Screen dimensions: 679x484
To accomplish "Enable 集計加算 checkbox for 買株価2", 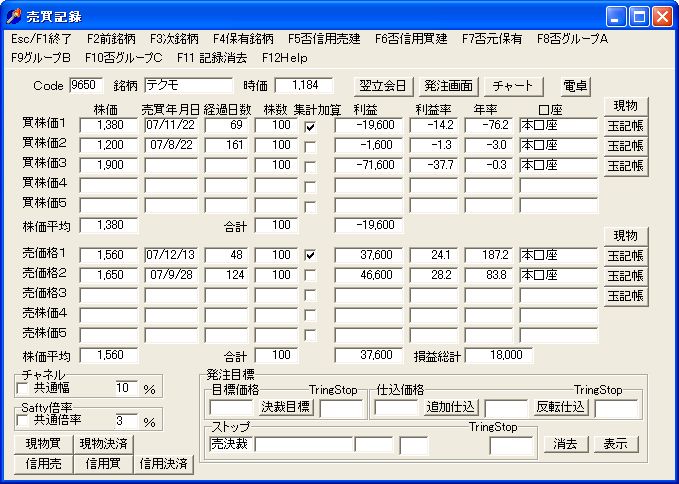I will pyautogui.click(x=310, y=146).
